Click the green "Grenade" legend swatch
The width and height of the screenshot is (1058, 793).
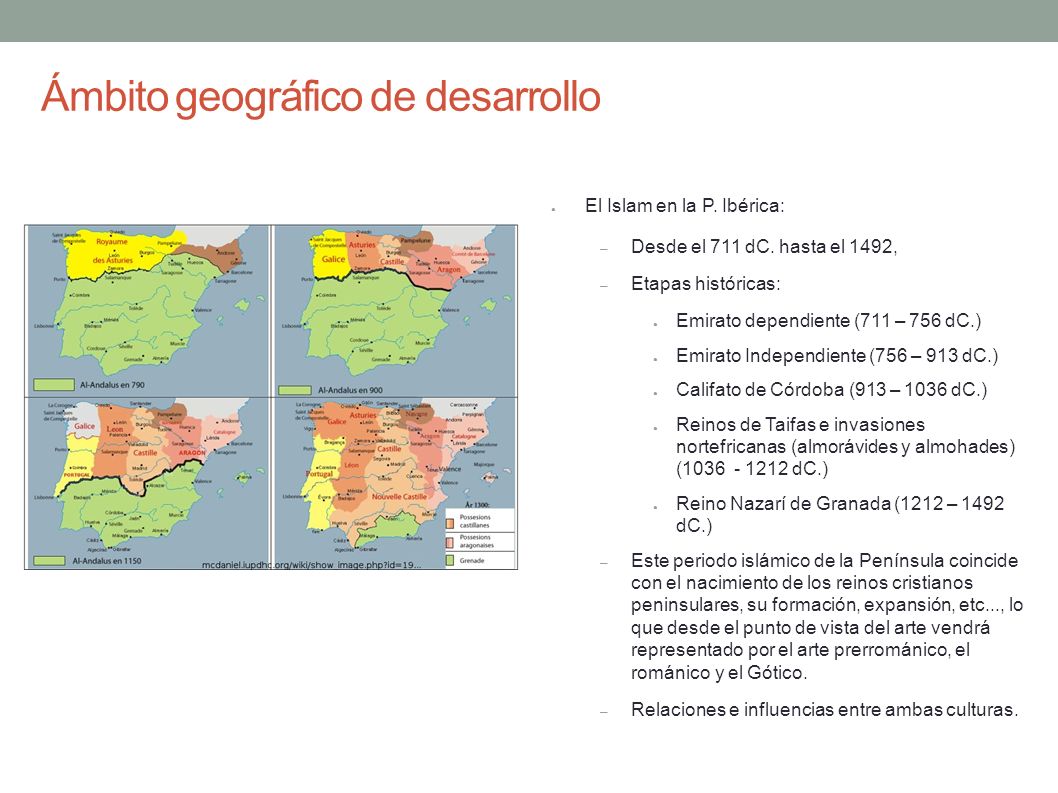tap(450, 560)
